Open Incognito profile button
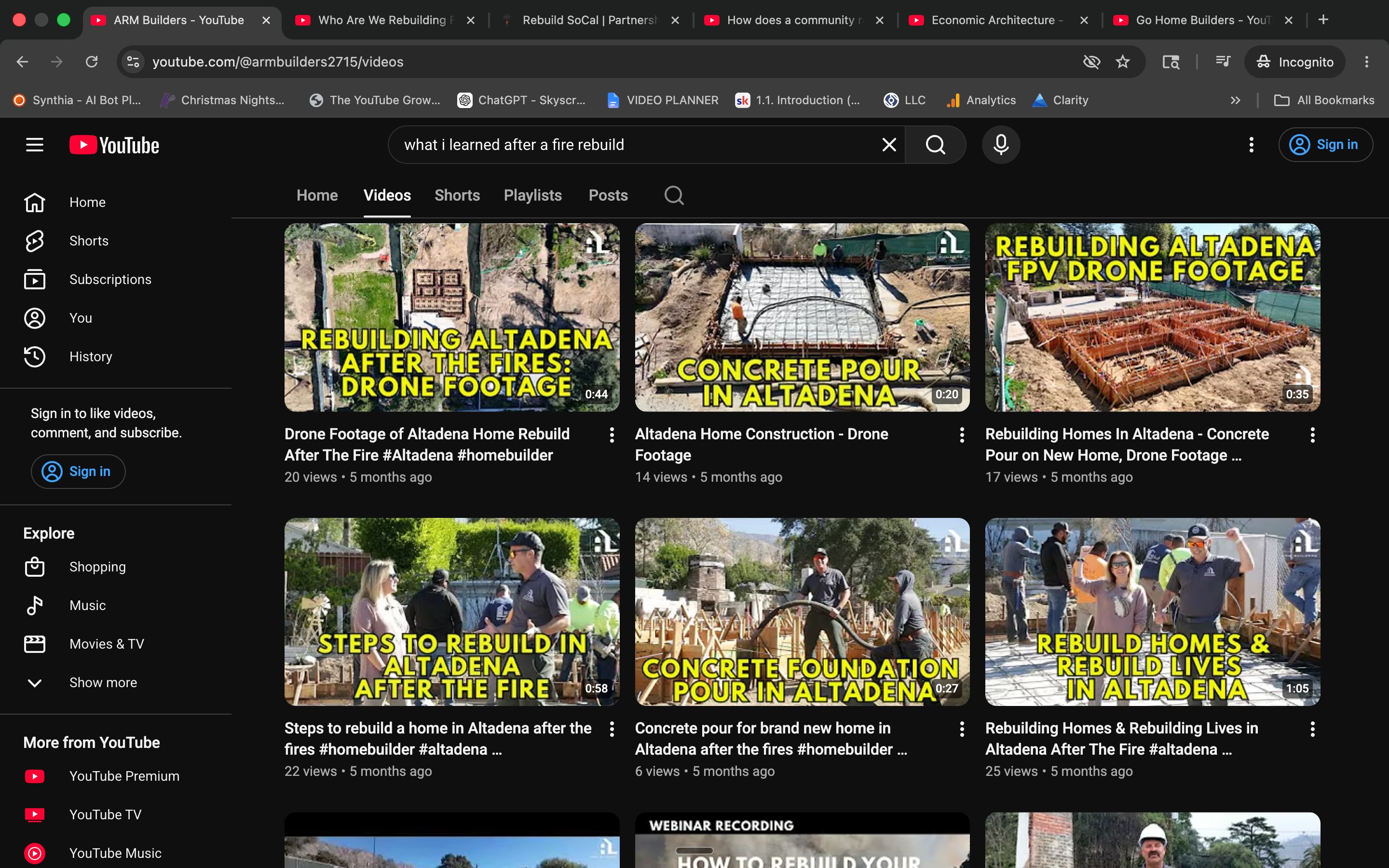This screenshot has width=1389, height=868. [x=1294, y=61]
